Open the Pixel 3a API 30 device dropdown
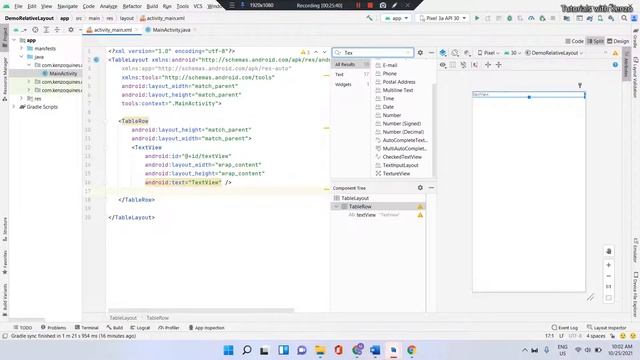 pos(443,18)
